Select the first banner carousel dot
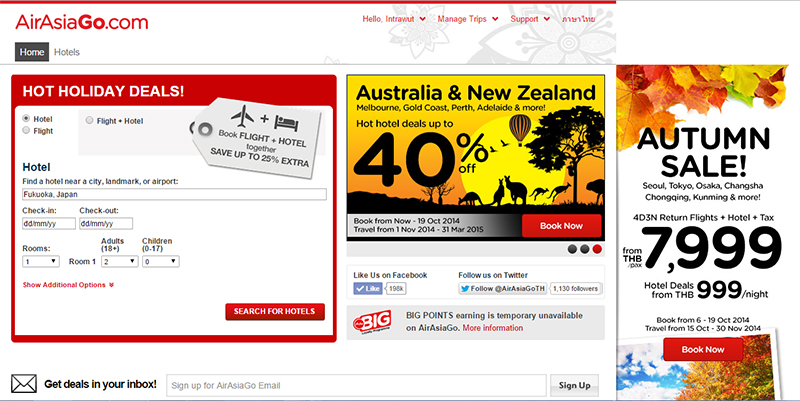This screenshot has width=800, height=401. [572, 249]
